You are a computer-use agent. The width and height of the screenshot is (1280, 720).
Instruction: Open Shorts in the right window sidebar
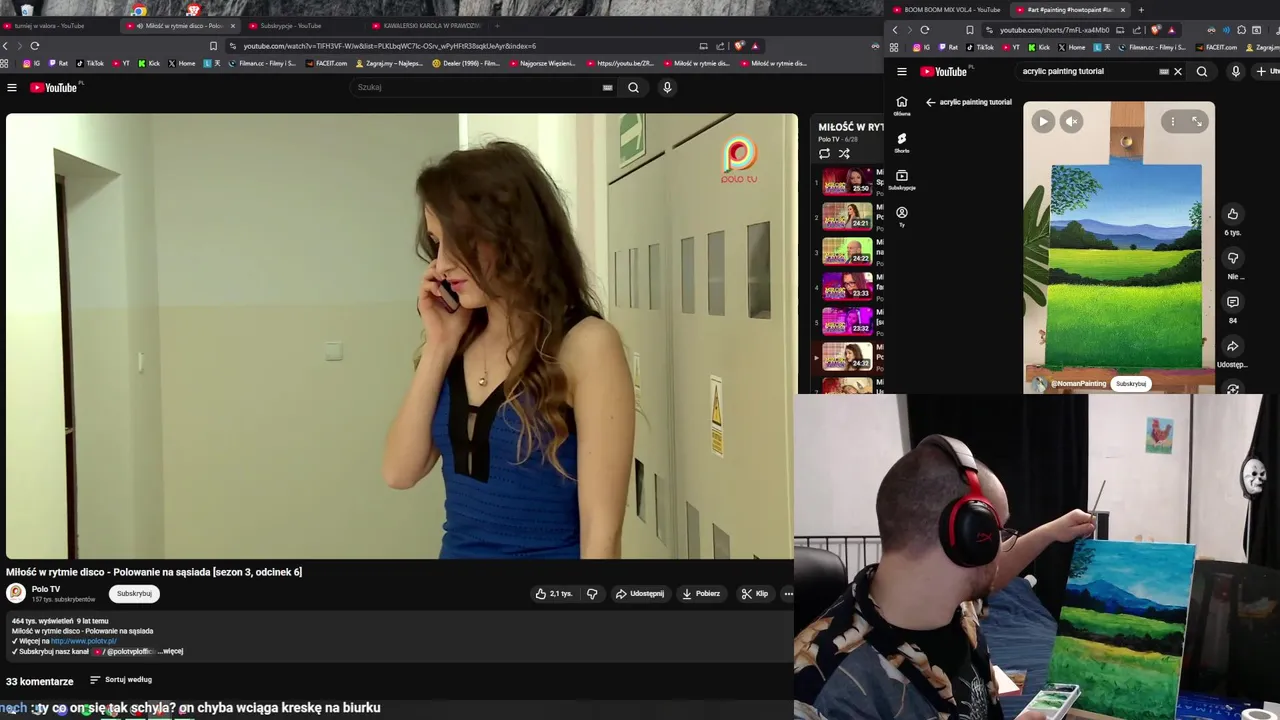click(x=902, y=143)
